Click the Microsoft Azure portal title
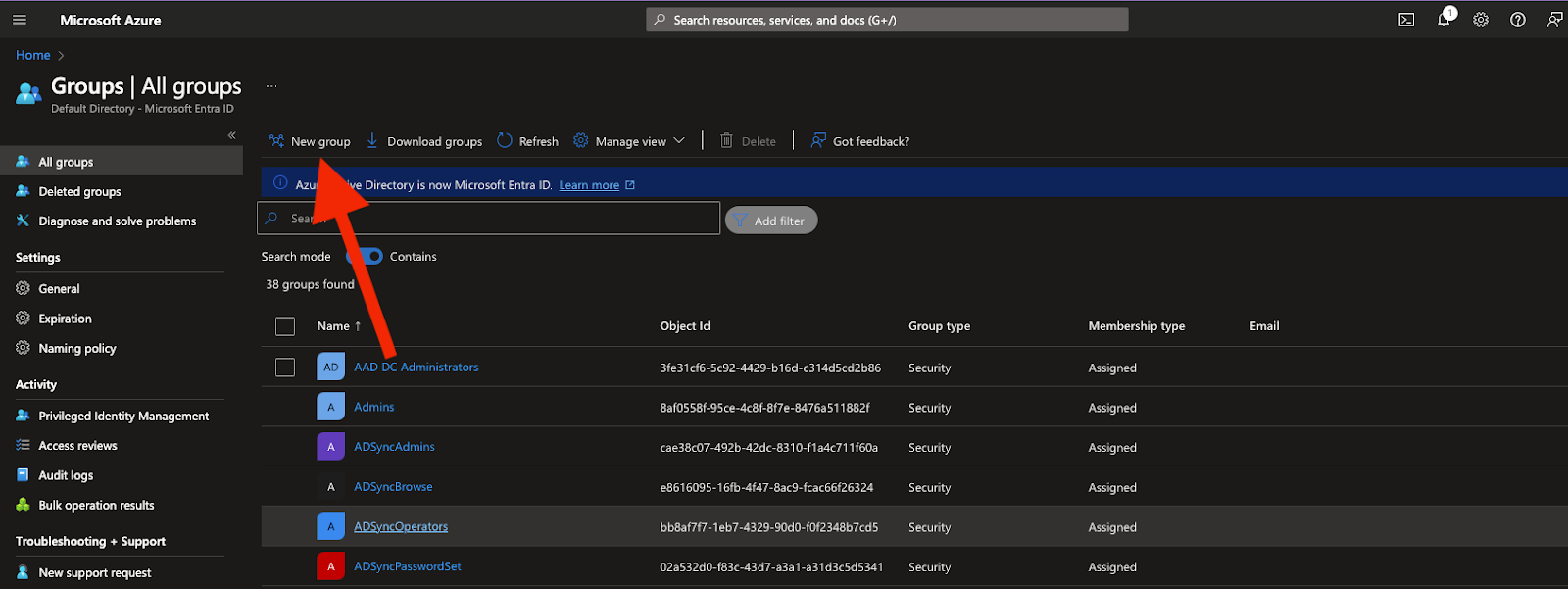 click(x=111, y=20)
